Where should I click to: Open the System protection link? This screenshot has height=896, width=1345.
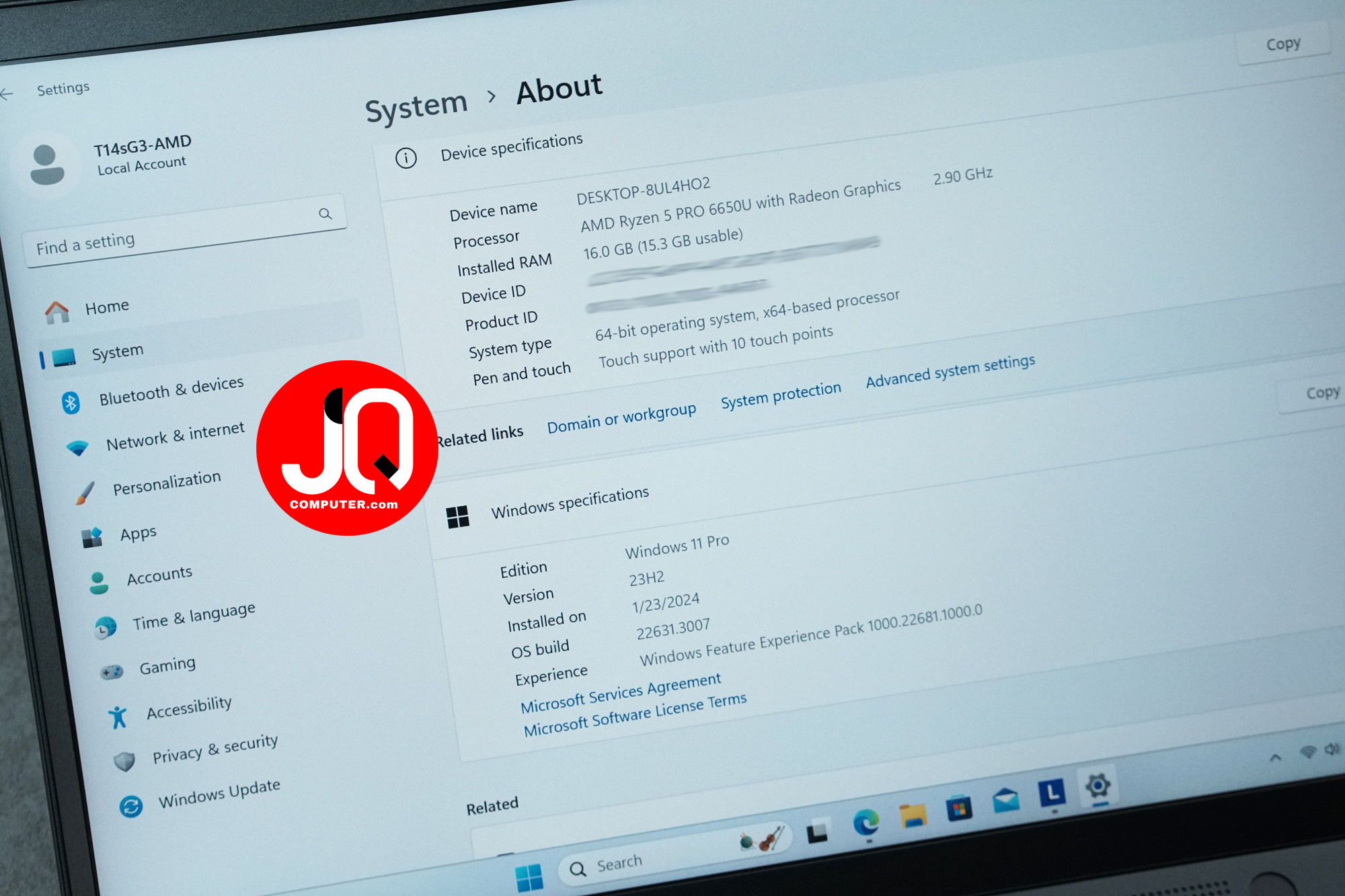pos(781,395)
